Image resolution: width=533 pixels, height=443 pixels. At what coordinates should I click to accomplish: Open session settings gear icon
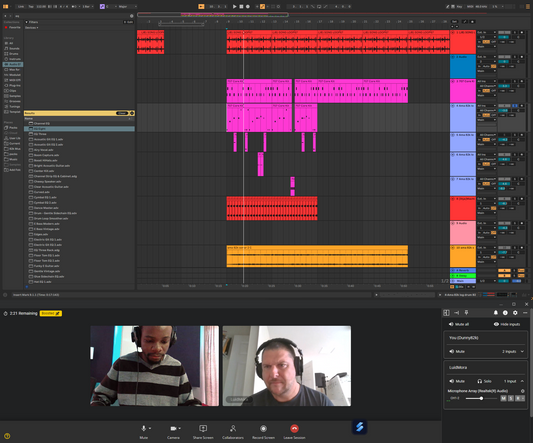click(x=515, y=313)
